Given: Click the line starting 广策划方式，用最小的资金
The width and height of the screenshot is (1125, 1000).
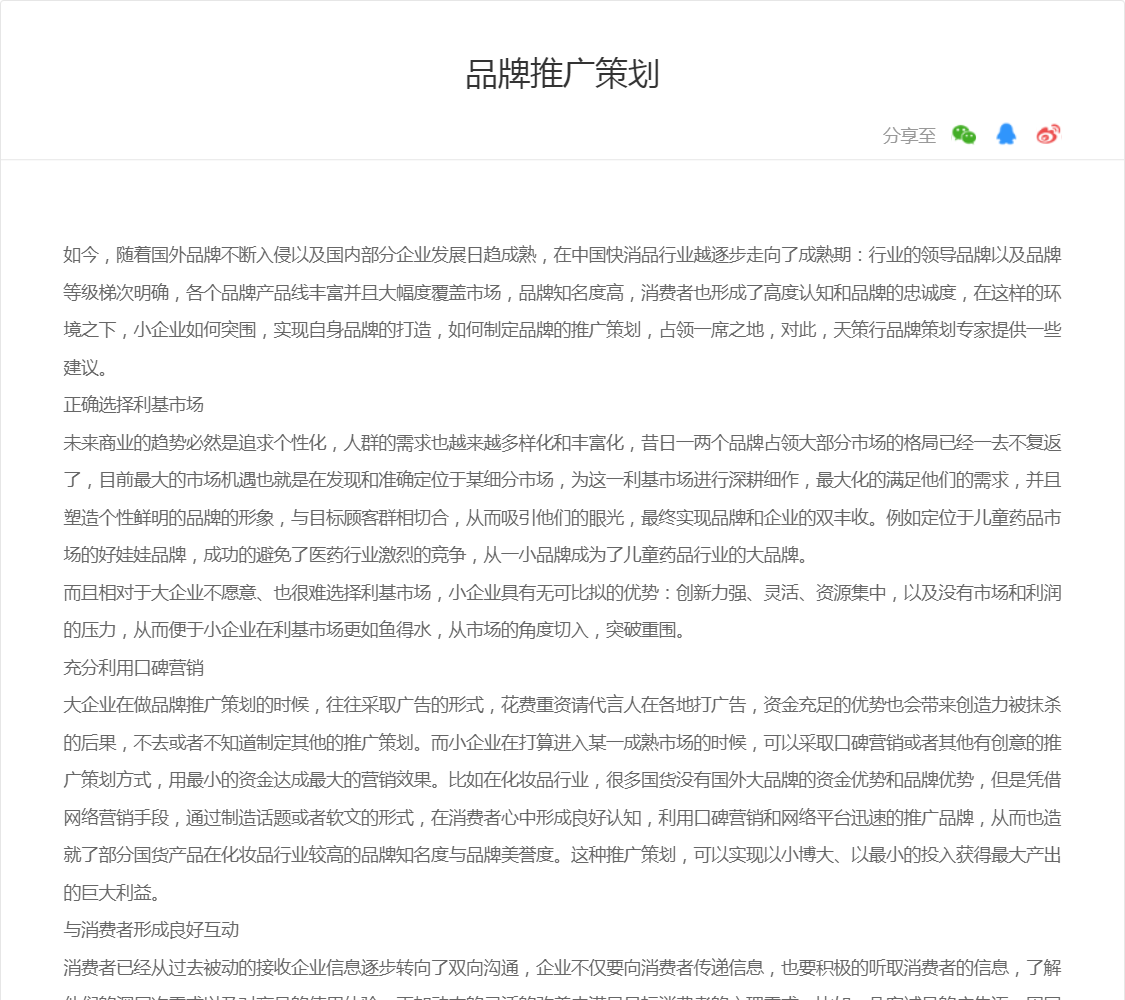Looking at the screenshot, I should coord(562,780).
